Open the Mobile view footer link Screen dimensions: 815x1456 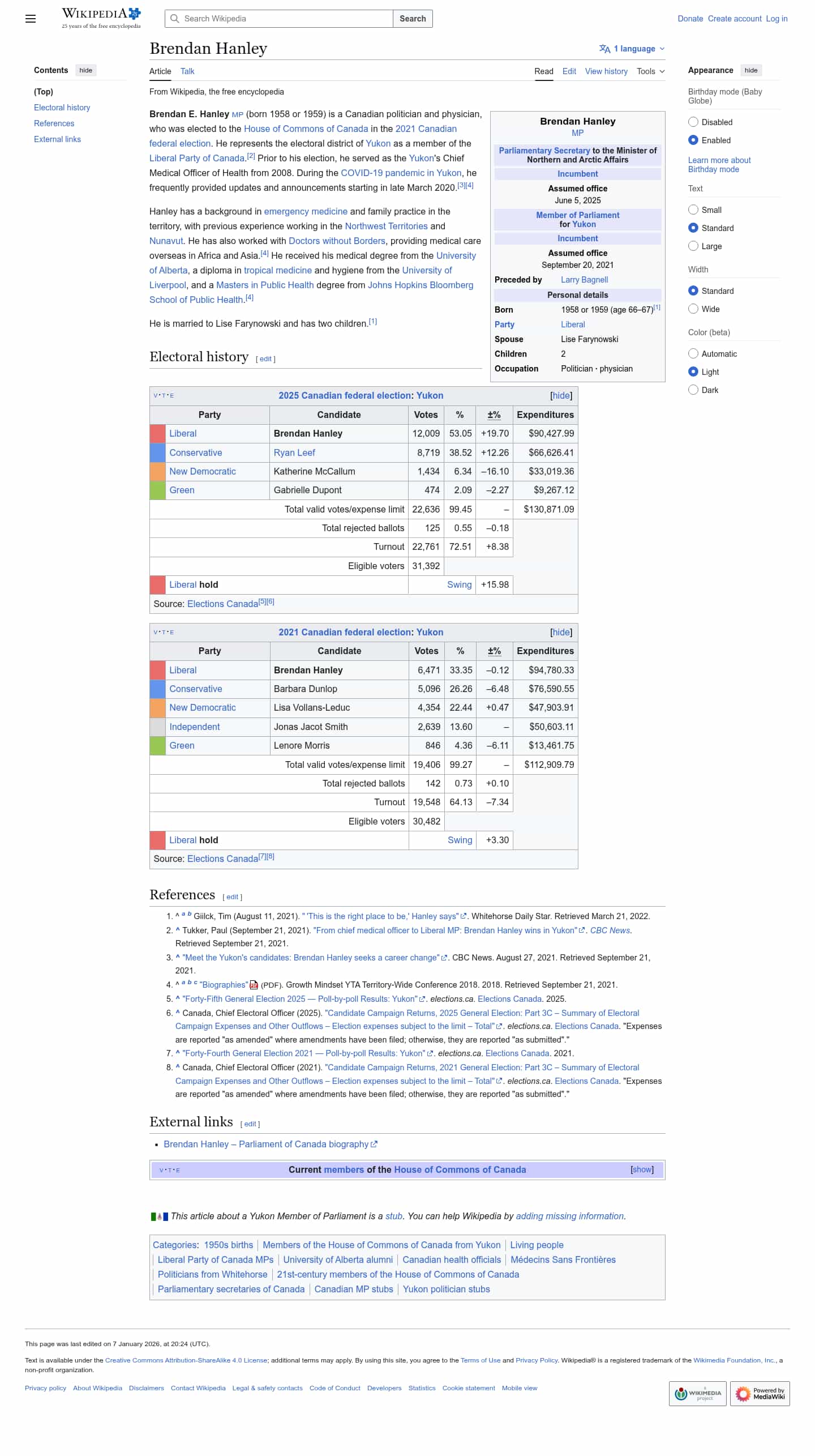pyautogui.click(x=520, y=1388)
